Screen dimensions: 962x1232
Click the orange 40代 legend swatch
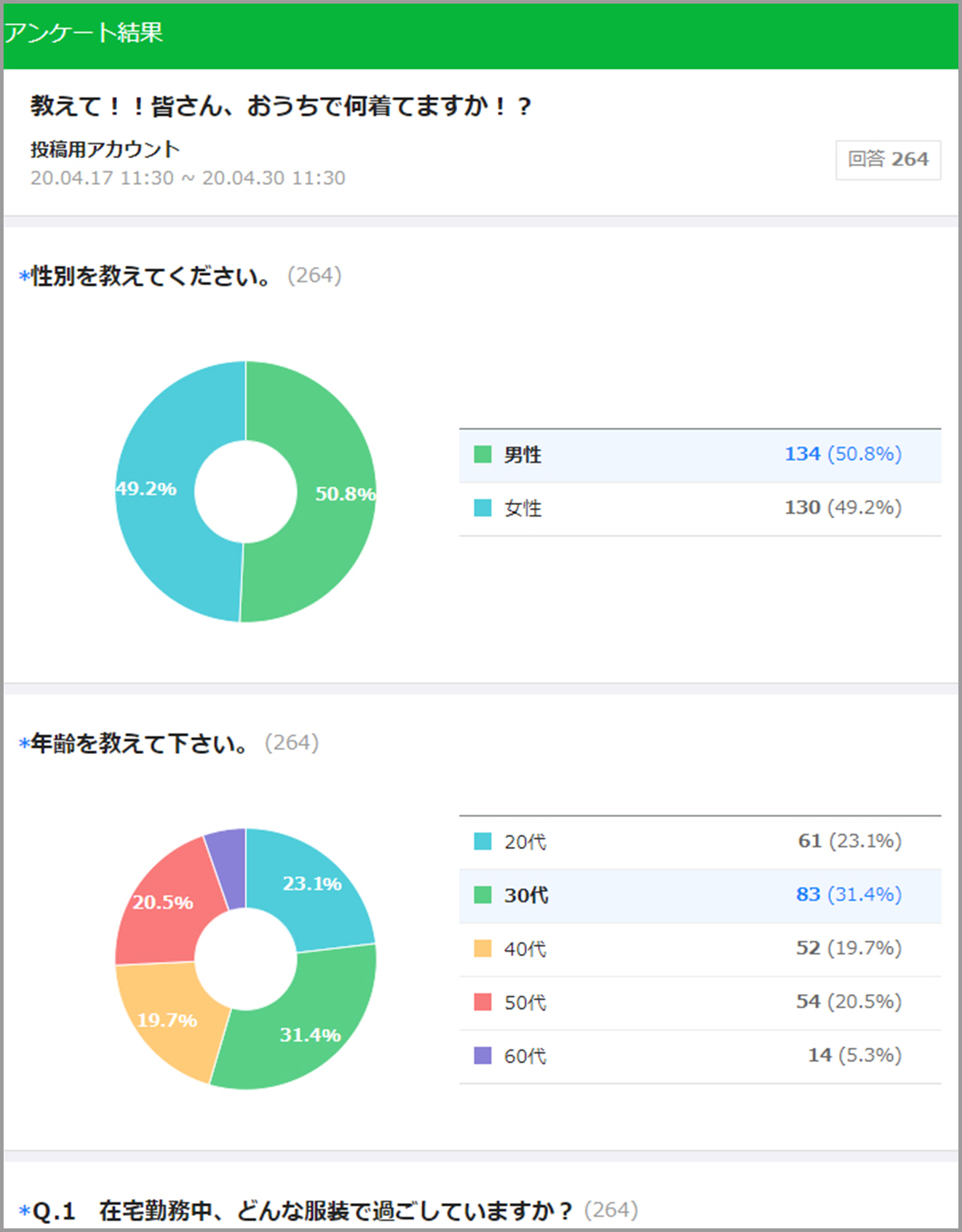(x=482, y=949)
